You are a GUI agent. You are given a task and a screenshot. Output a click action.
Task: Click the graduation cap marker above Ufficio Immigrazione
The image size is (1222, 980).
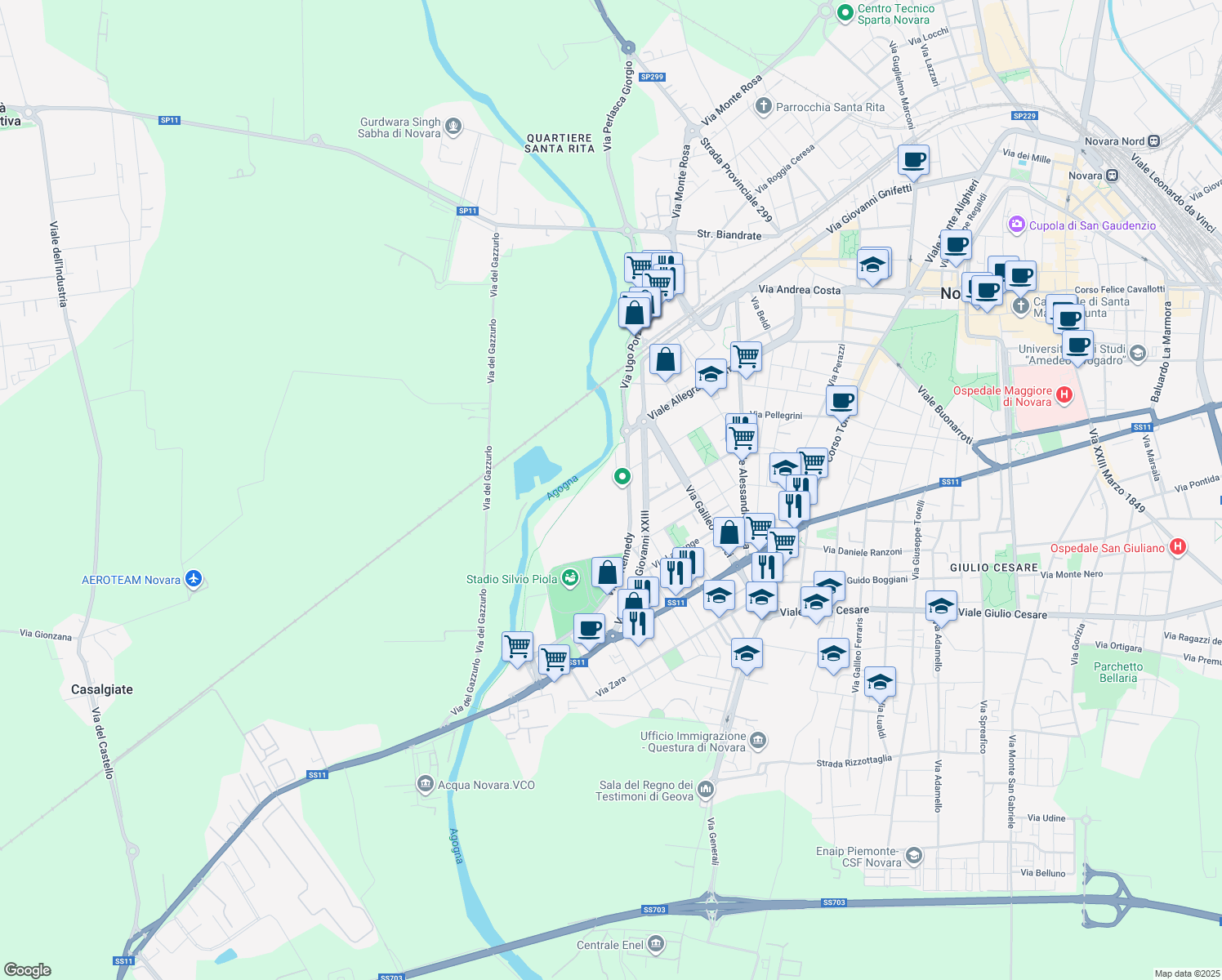pos(747,657)
